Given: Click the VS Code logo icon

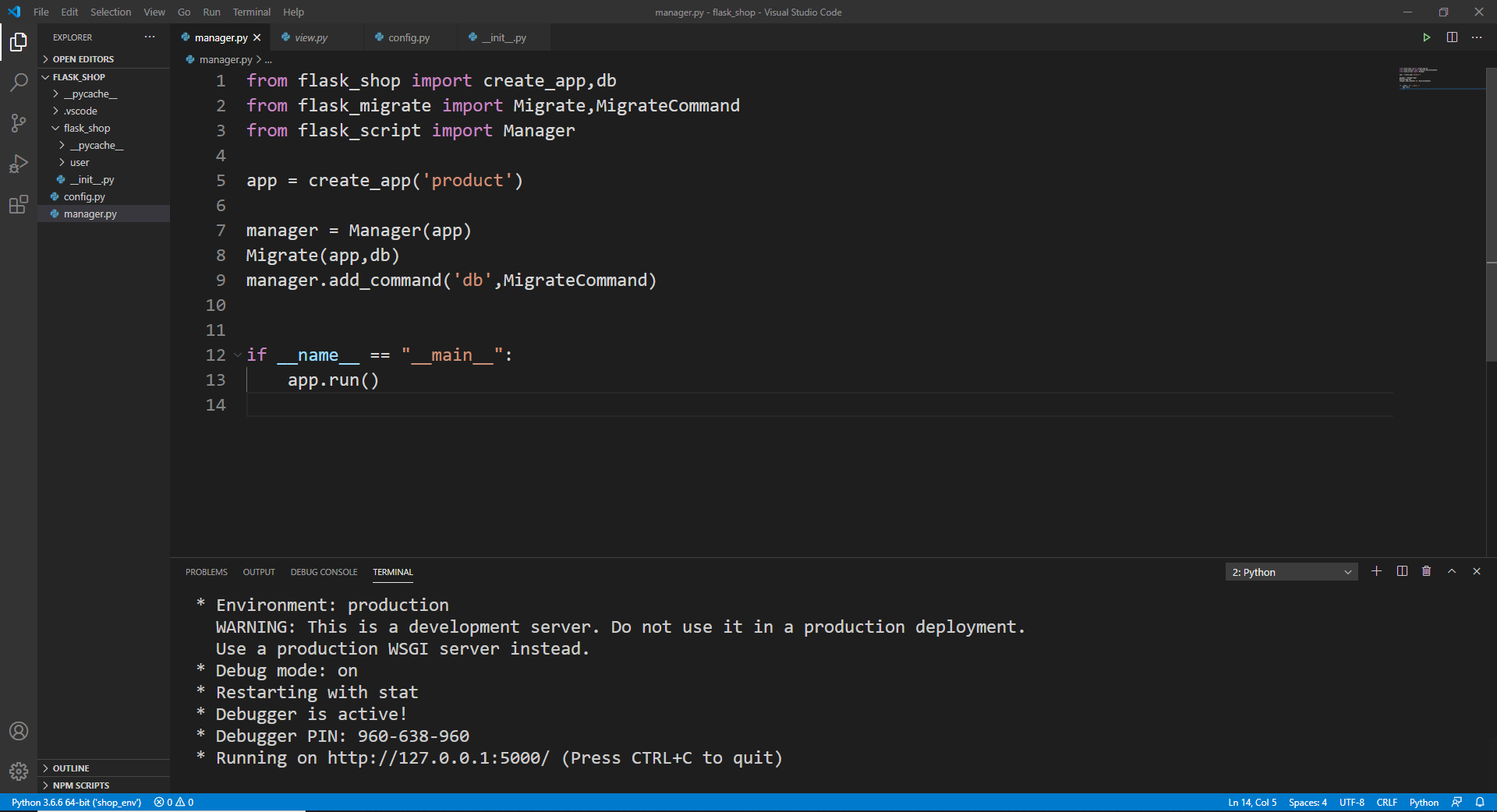Looking at the screenshot, I should coord(14,12).
